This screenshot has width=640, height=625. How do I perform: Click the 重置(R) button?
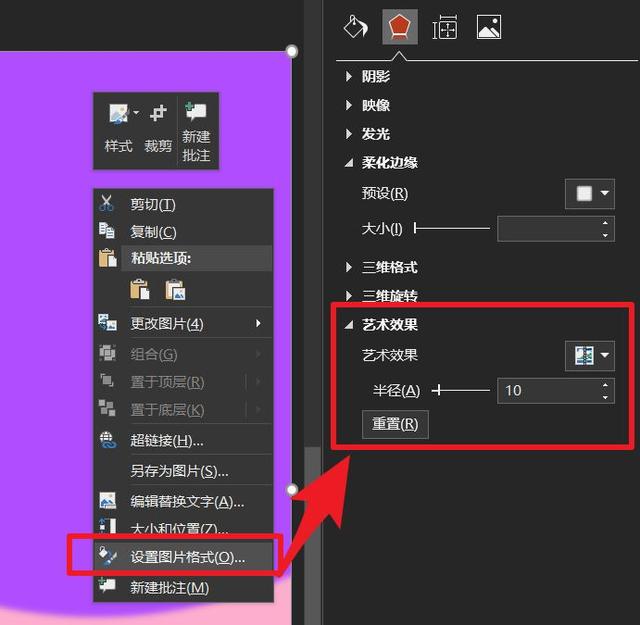tap(395, 425)
